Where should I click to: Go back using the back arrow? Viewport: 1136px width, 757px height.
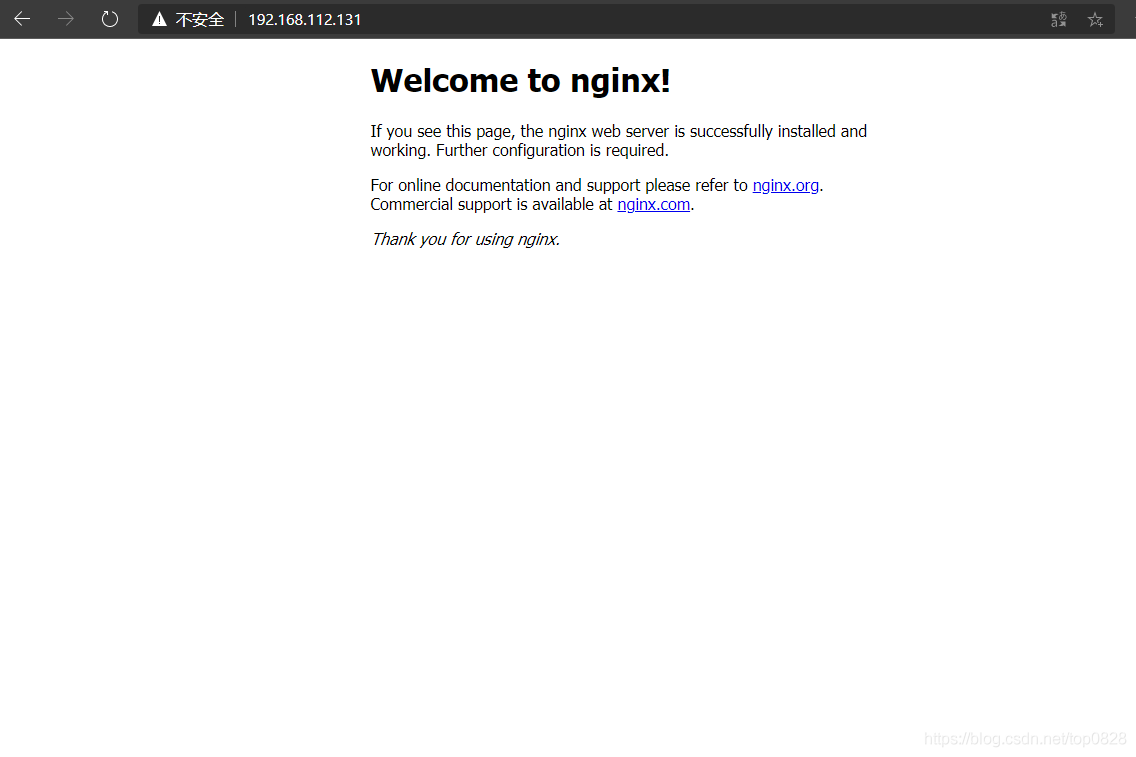click(x=22, y=19)
